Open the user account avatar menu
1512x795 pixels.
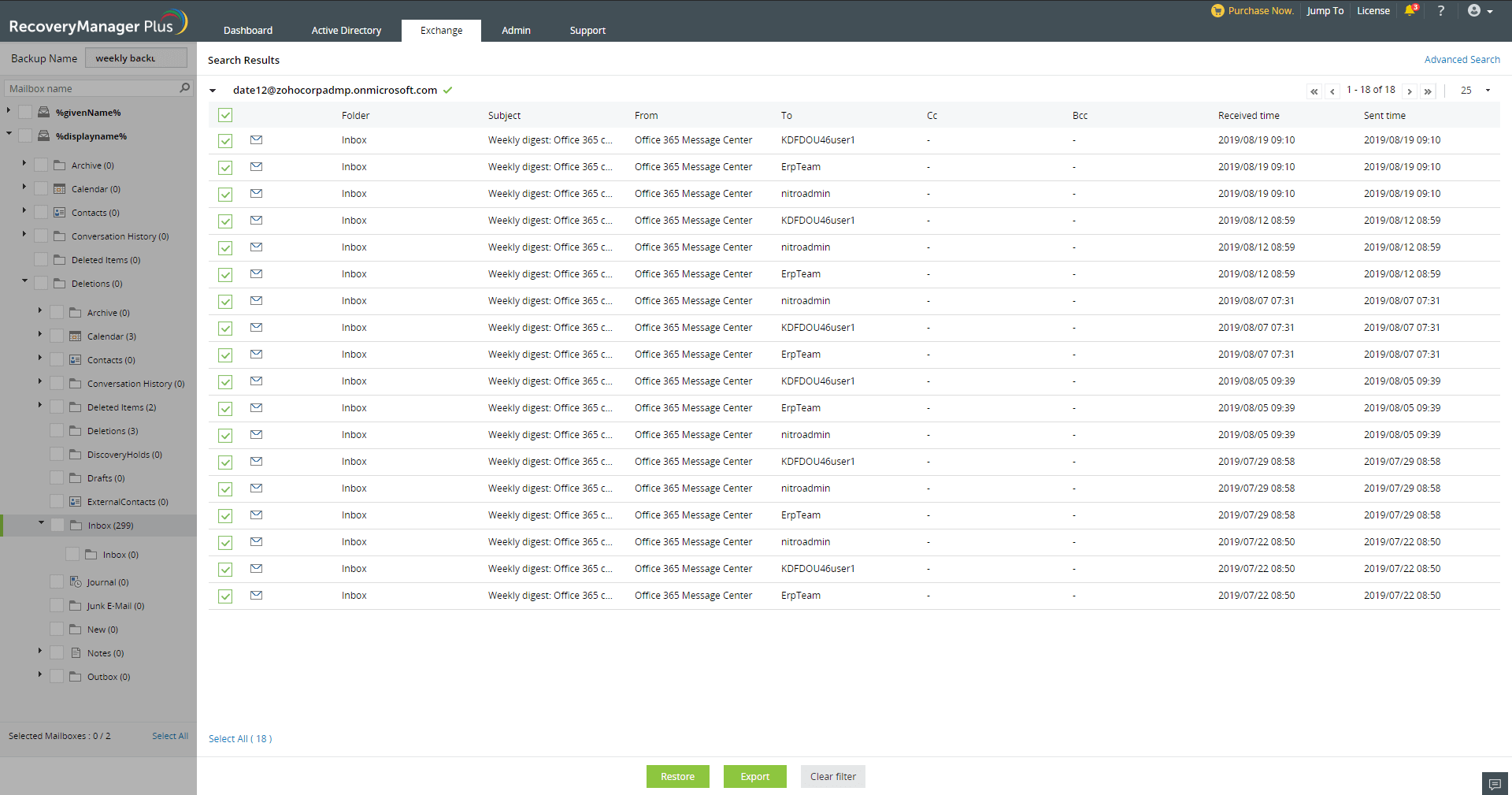[1480, 10]
